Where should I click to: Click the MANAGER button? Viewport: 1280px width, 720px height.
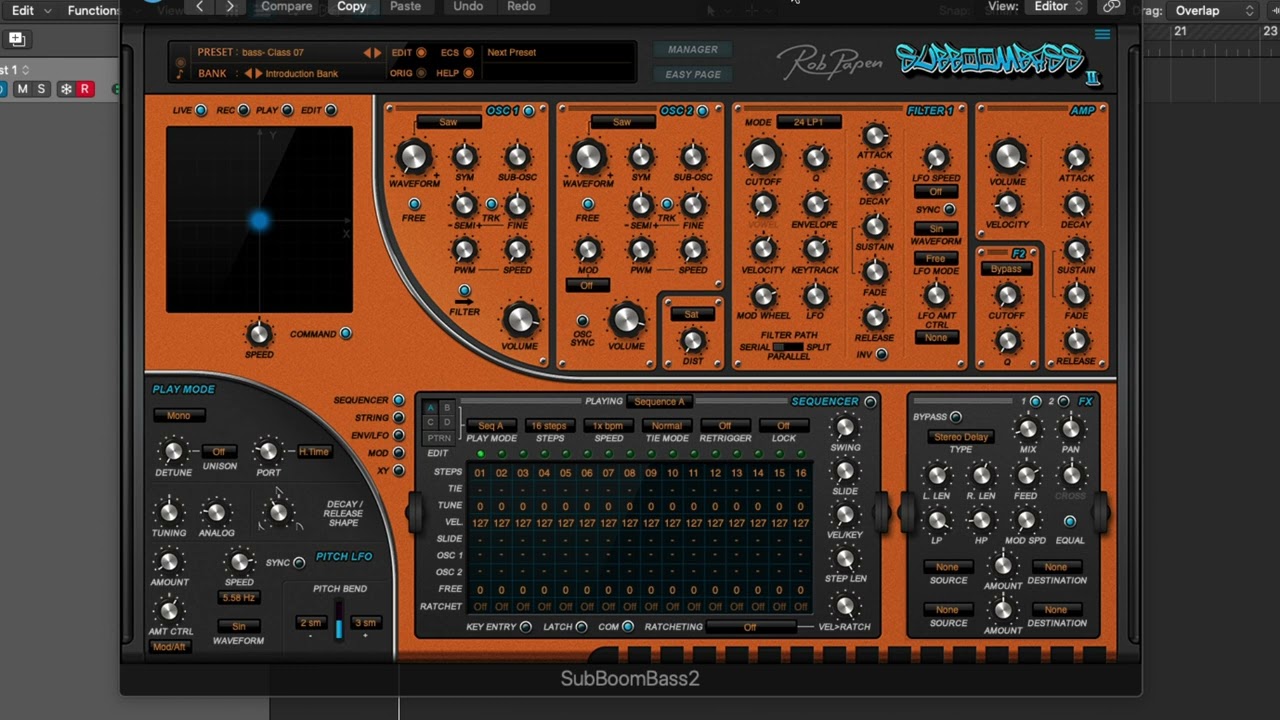[692, 49]
